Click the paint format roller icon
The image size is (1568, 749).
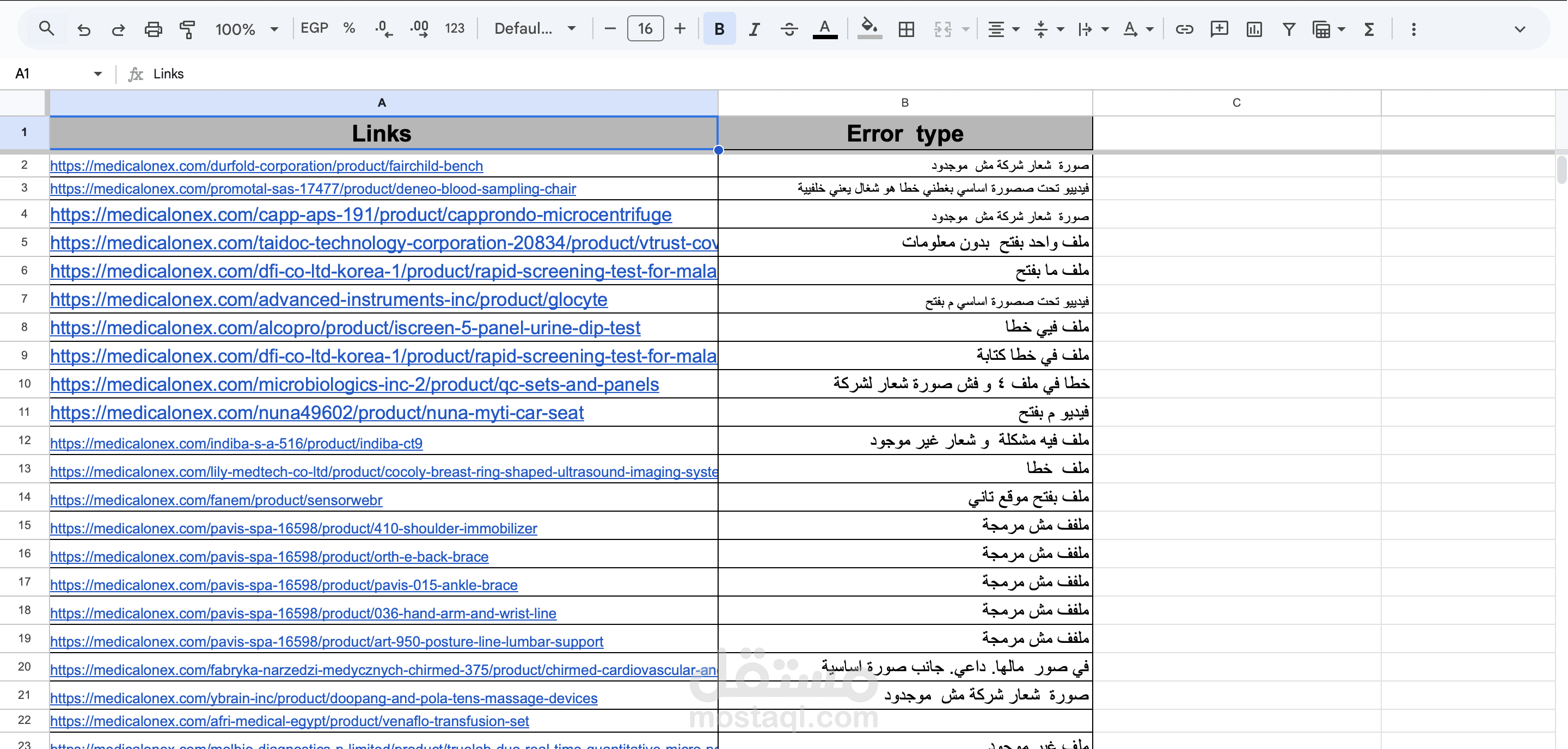coord(187,29)
